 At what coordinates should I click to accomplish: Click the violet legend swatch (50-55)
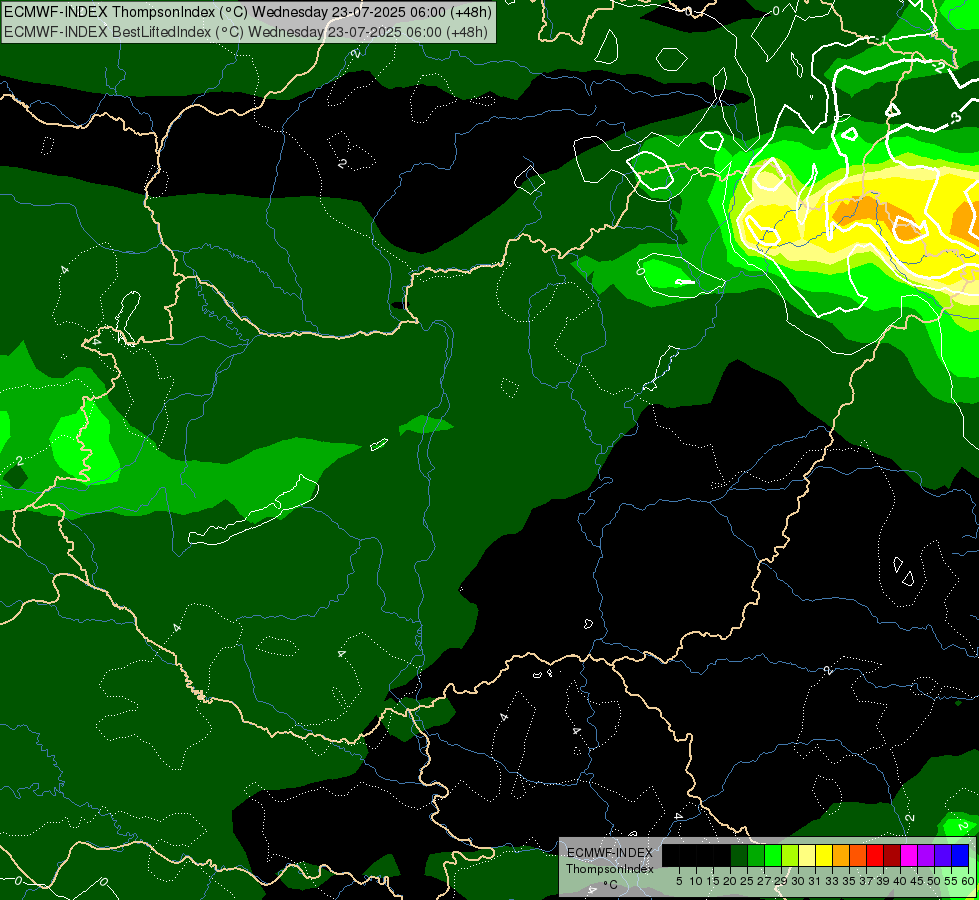[x=943, y=855]
